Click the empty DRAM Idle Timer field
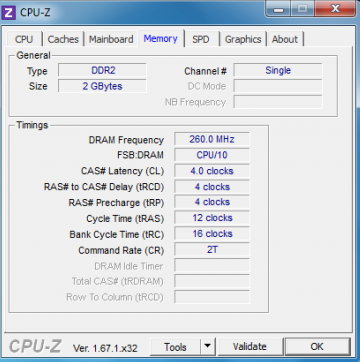 pyautogui.click(x=212, y=266)
